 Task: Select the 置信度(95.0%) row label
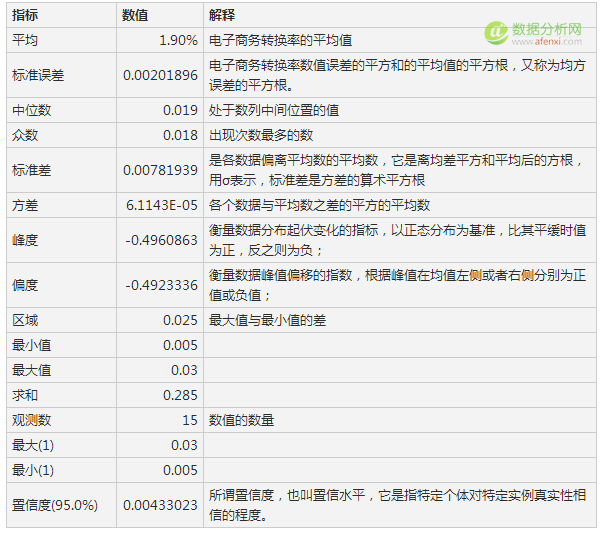click(x=55, y=505)
